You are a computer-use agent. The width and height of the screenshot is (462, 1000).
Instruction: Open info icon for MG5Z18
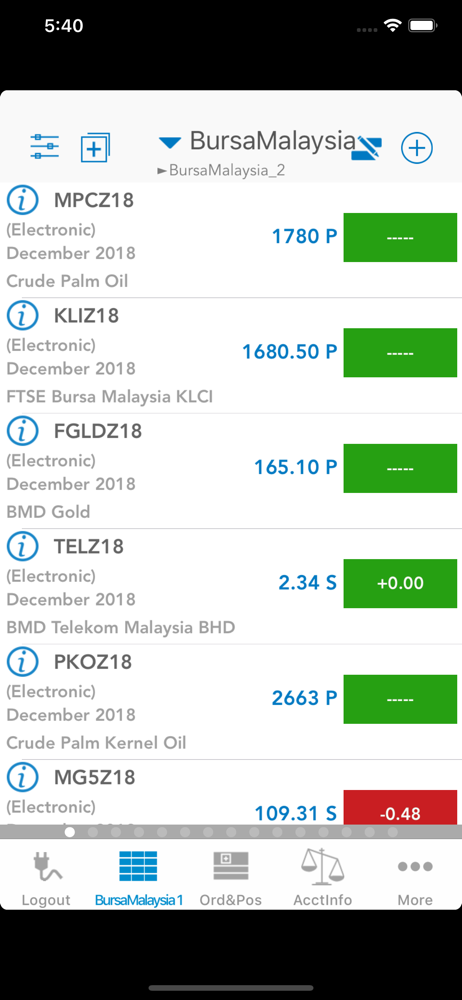pos(23,777)
